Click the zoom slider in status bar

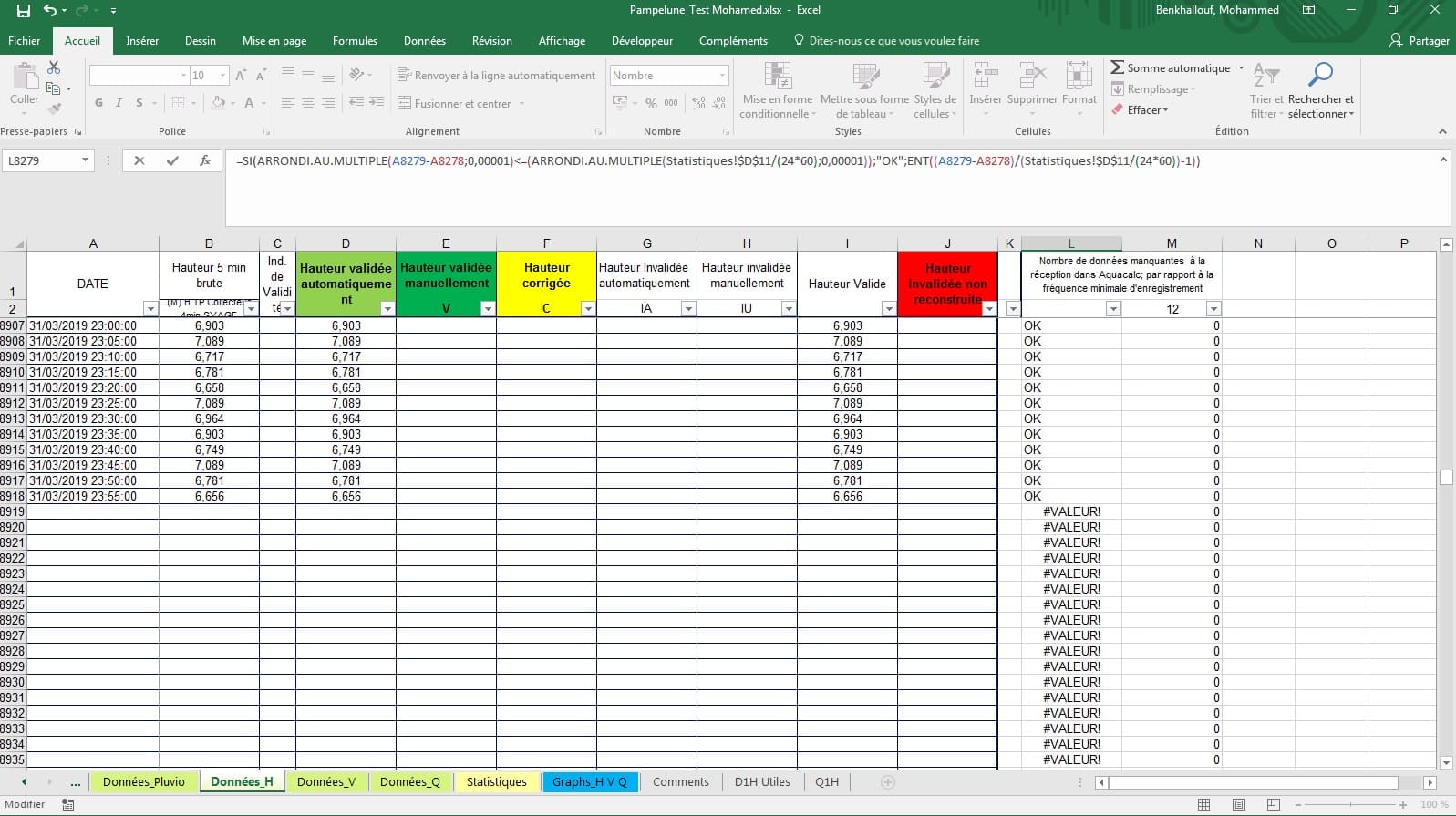(1349, 804)
